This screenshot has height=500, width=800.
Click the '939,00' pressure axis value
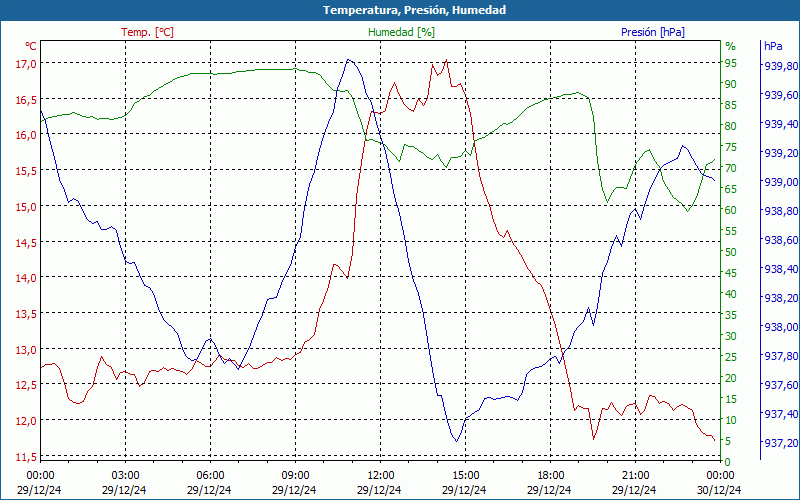click(x=779, y=182)
